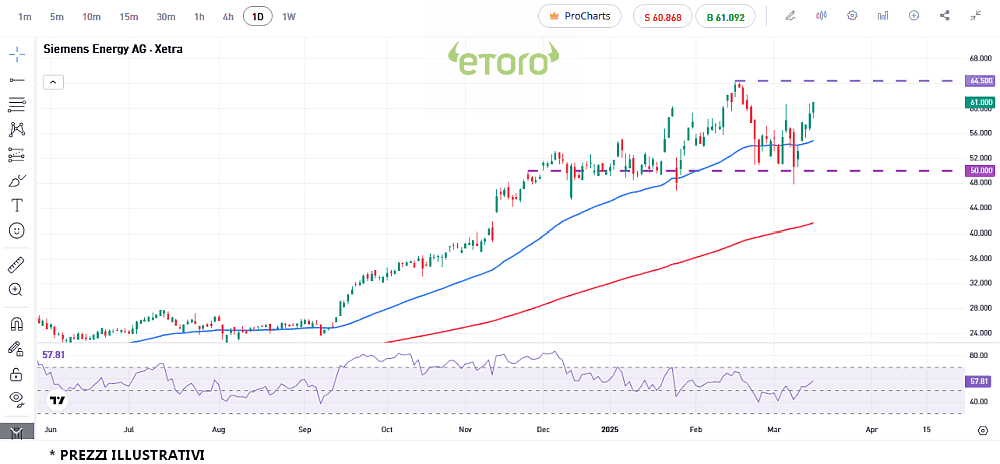Click the 2025 label on time axis
1000x464 pixels.
(612, 430)
